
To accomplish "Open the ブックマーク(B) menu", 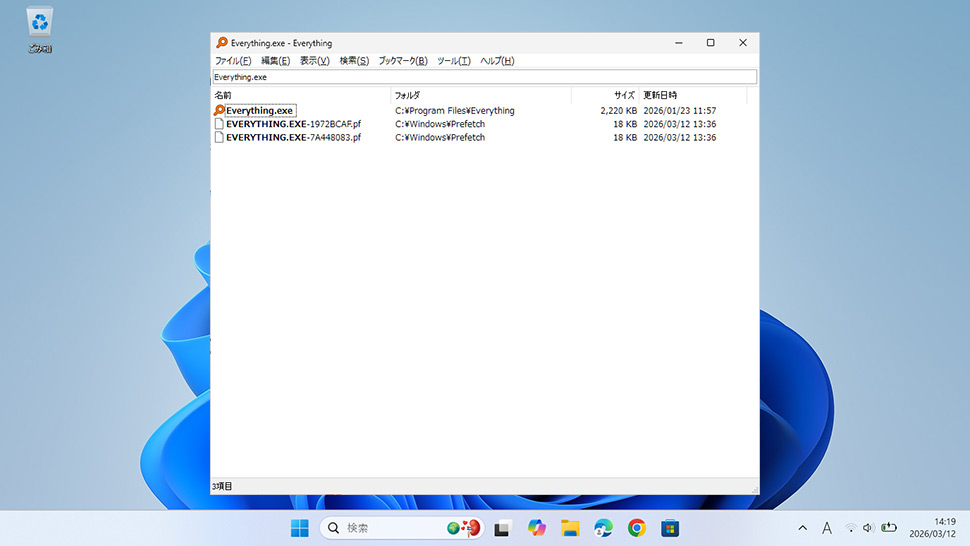I will pyautogui.click(x=403, y=61).
